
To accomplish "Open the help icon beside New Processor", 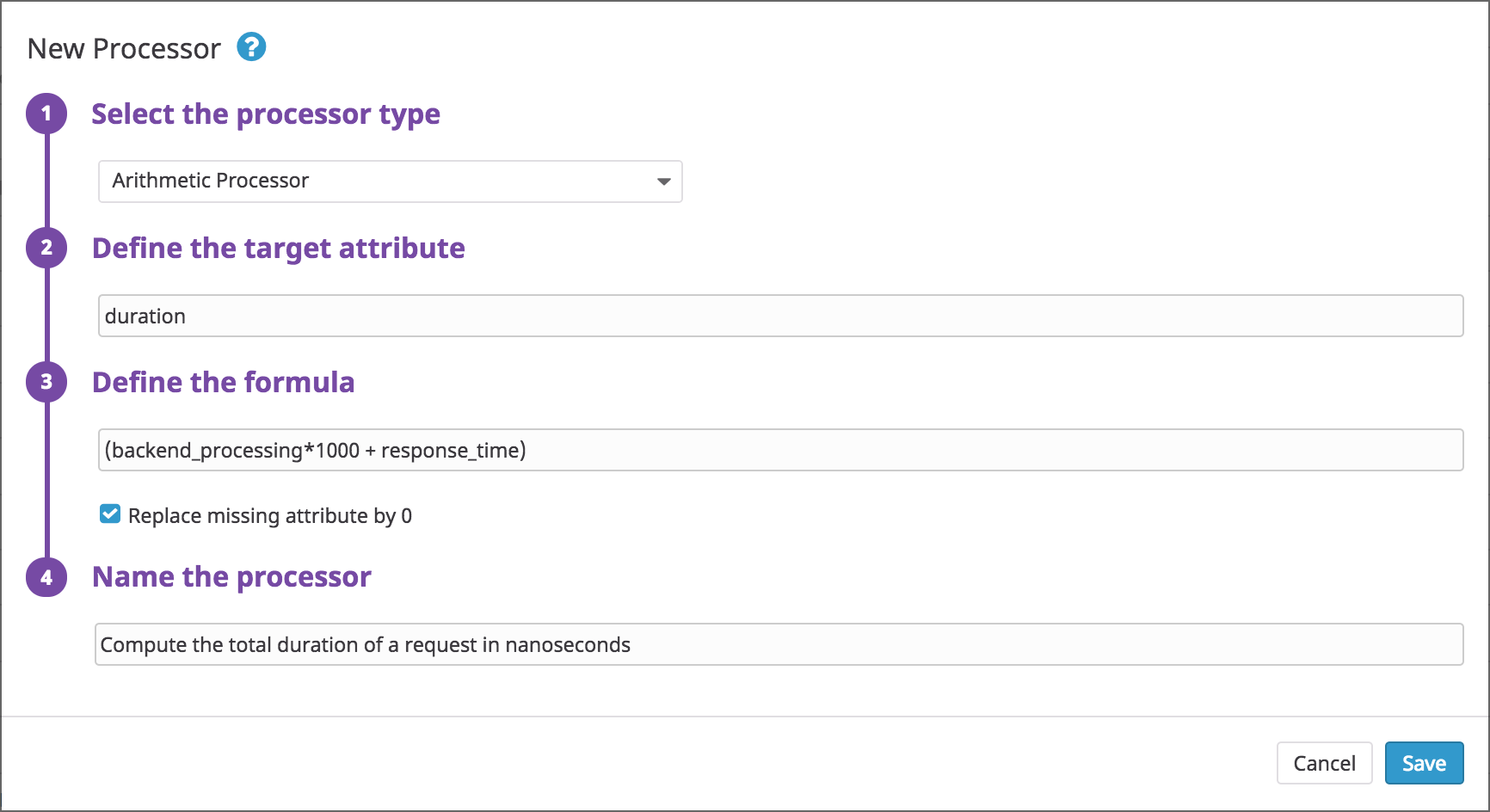I will [x=251, y=47].
